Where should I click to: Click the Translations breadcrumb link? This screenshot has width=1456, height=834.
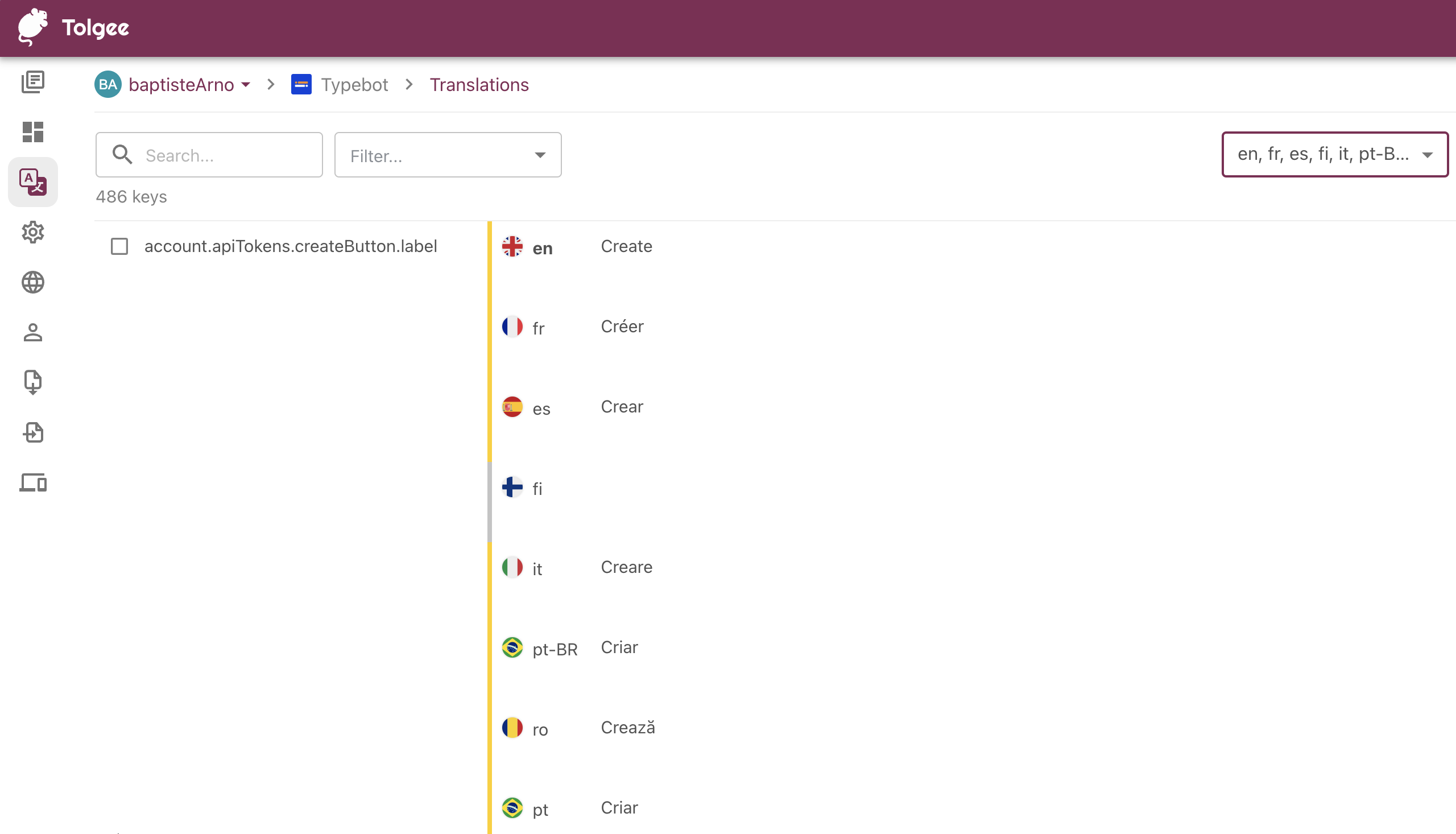(x=479, y=85)
